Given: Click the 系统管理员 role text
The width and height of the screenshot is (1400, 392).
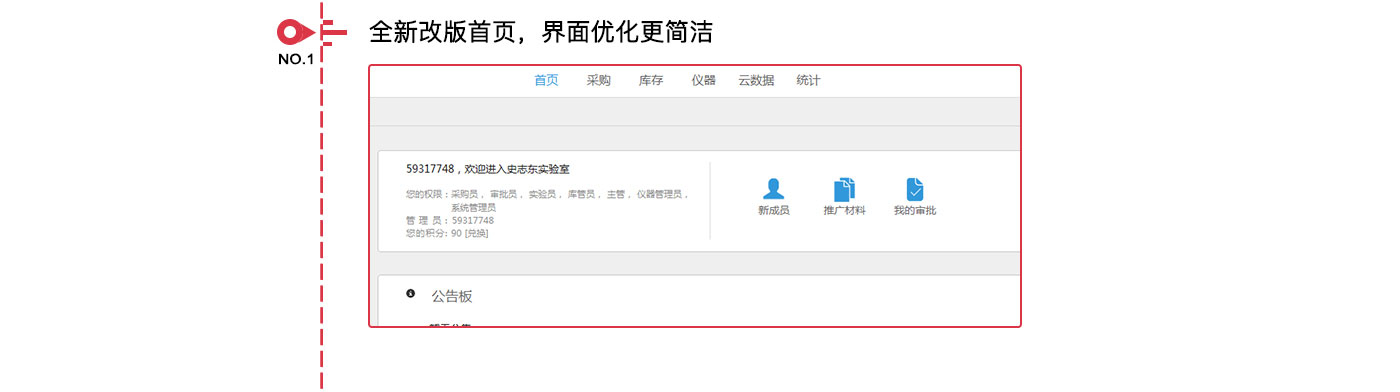Looking at the screenshot, I should pos(473,207).
